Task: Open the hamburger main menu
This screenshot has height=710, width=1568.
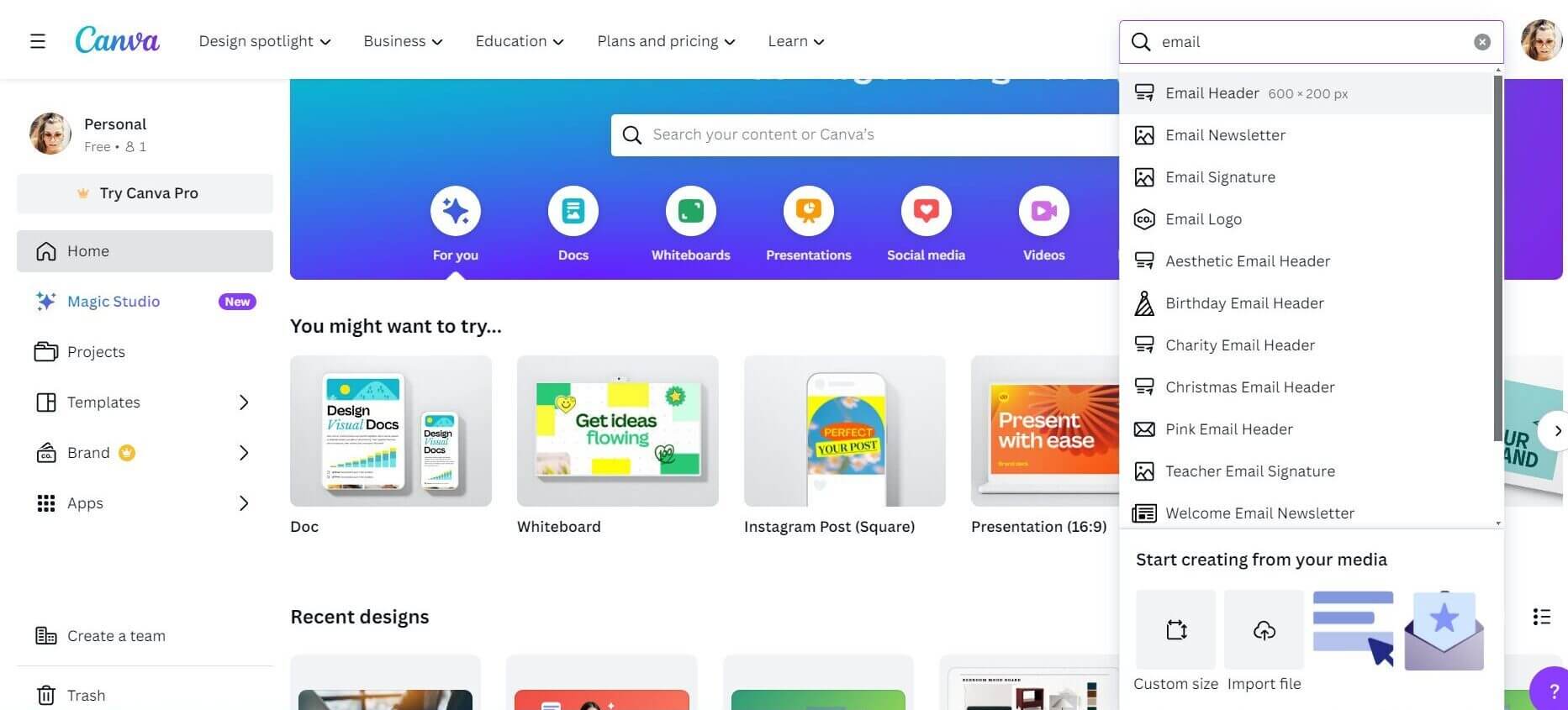Action: (x=38, y=41)
